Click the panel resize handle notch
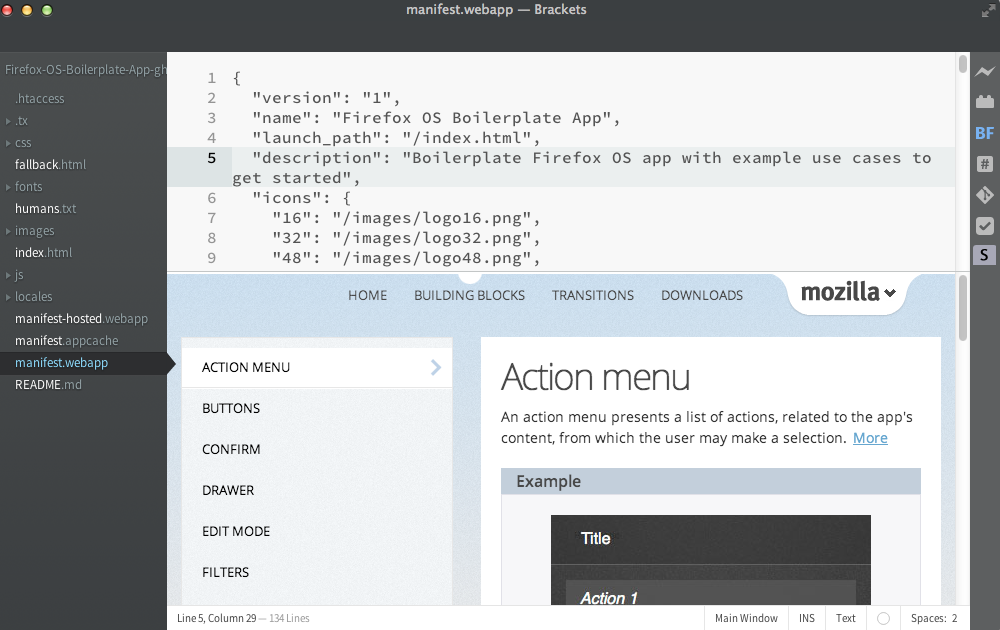 (x=470, y=277)
